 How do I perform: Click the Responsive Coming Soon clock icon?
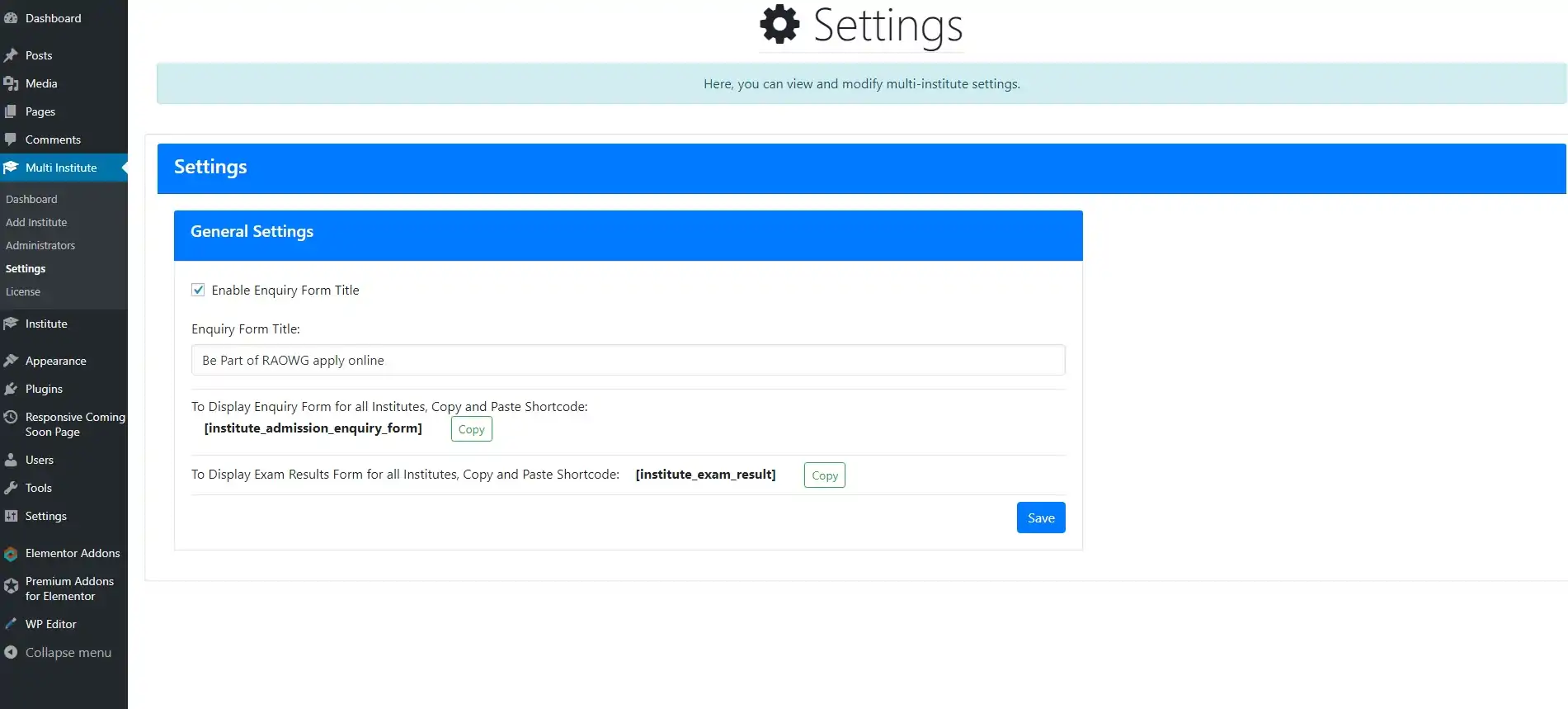tap(11, 417)
